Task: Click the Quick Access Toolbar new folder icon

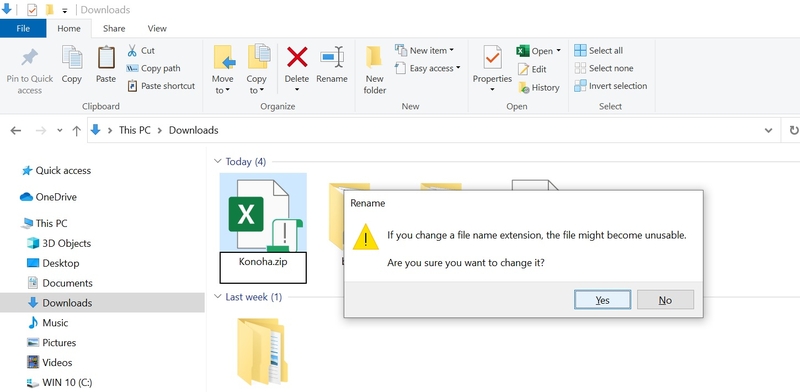Action: click(49, 10)
